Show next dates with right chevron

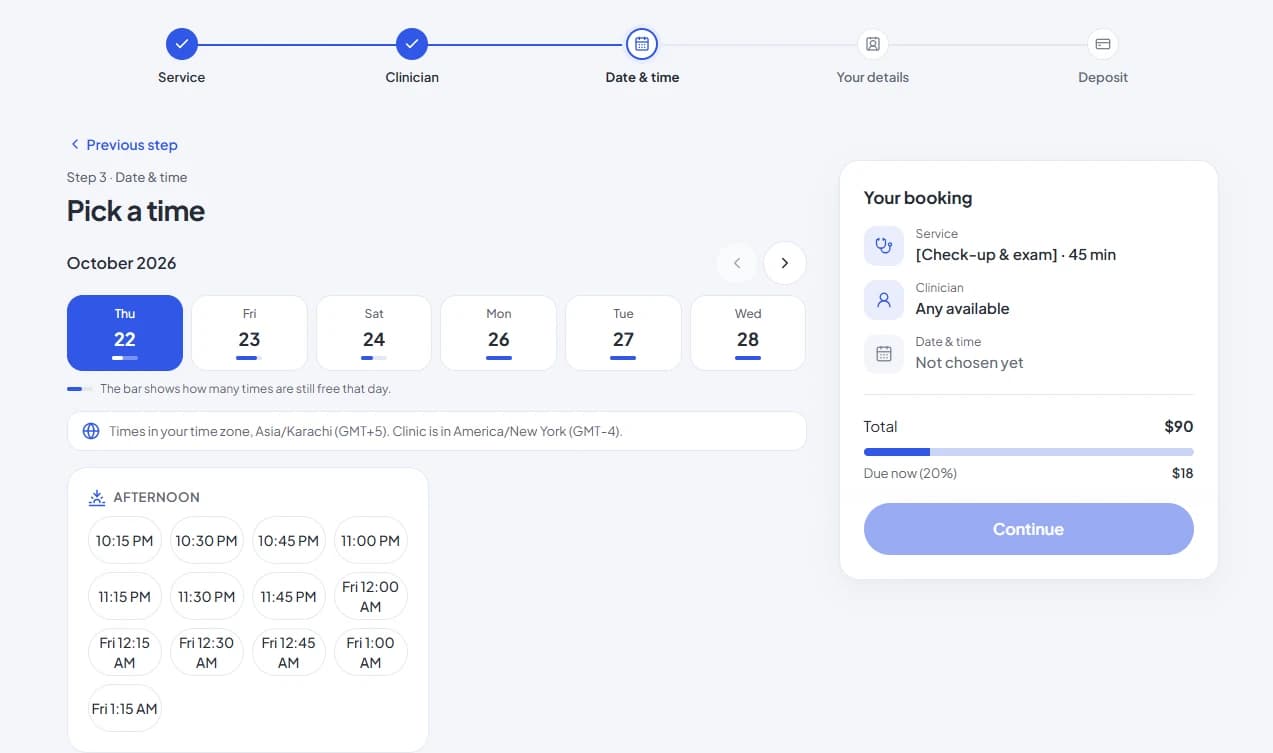pos(785,263)
